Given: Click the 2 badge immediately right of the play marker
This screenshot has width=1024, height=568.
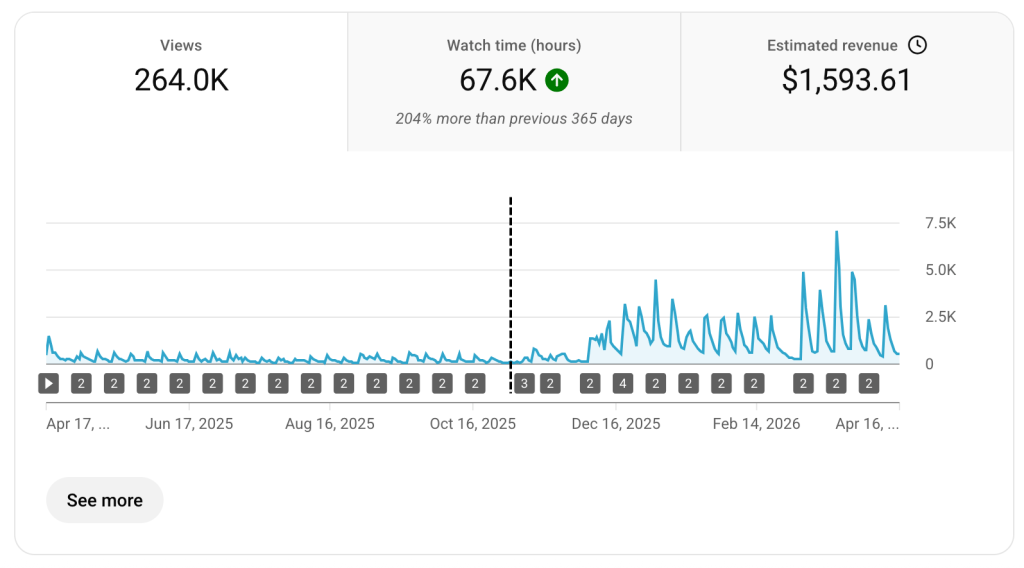Looking at the screenshot, I should coord(82,383).
